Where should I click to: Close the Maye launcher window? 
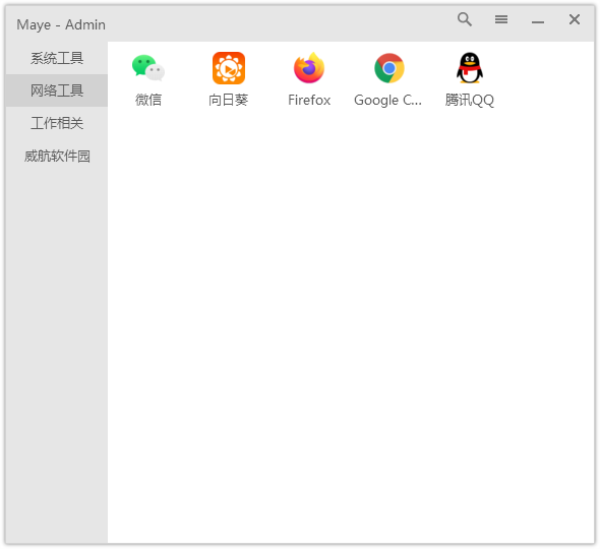click(x=574, y=20)
